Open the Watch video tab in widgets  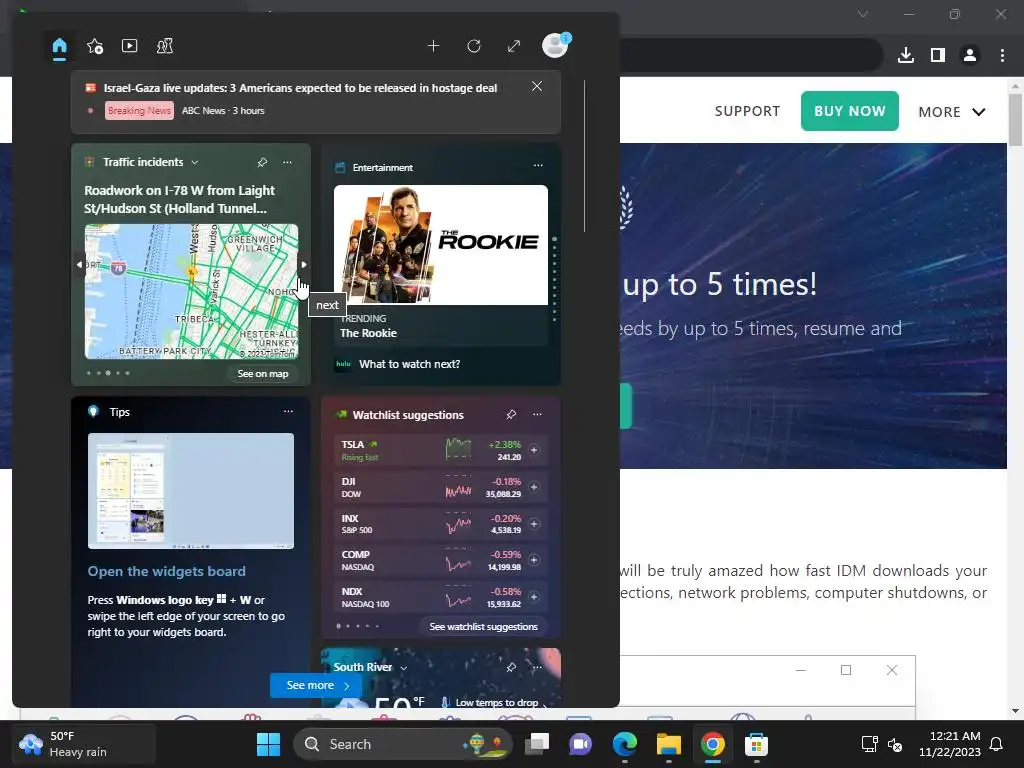129,46
